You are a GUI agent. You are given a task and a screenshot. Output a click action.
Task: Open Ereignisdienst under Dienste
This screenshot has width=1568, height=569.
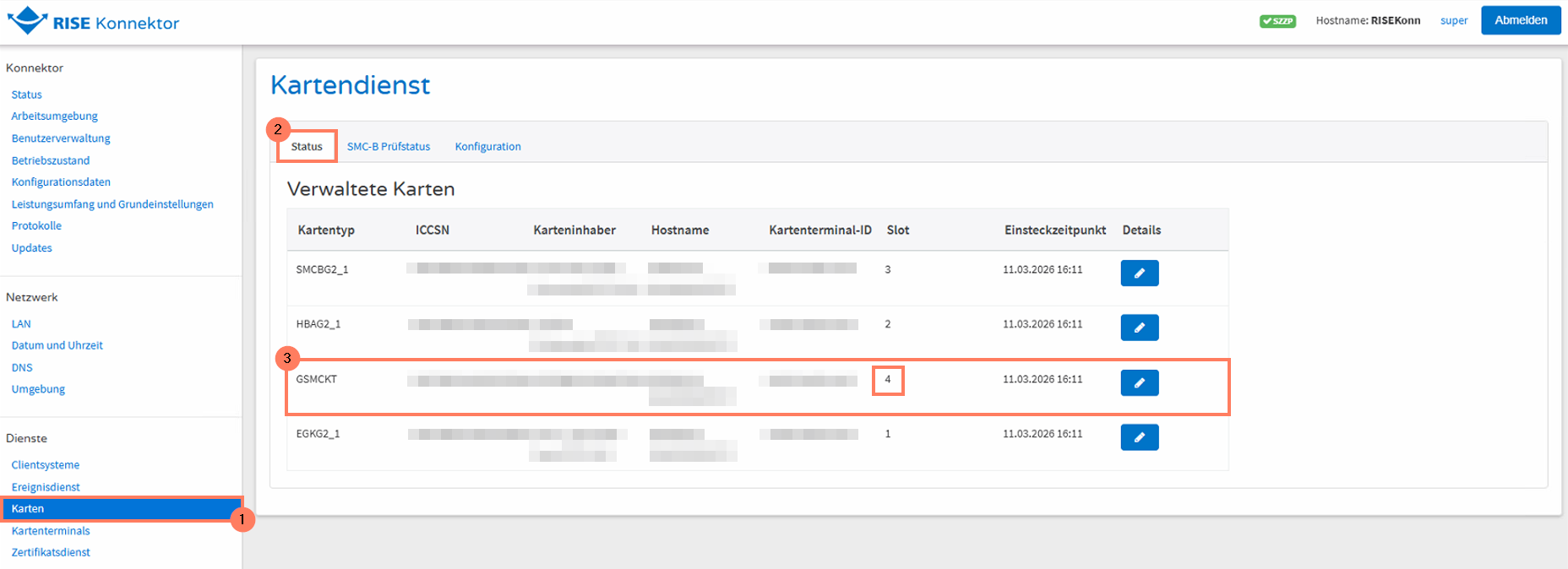46,487
